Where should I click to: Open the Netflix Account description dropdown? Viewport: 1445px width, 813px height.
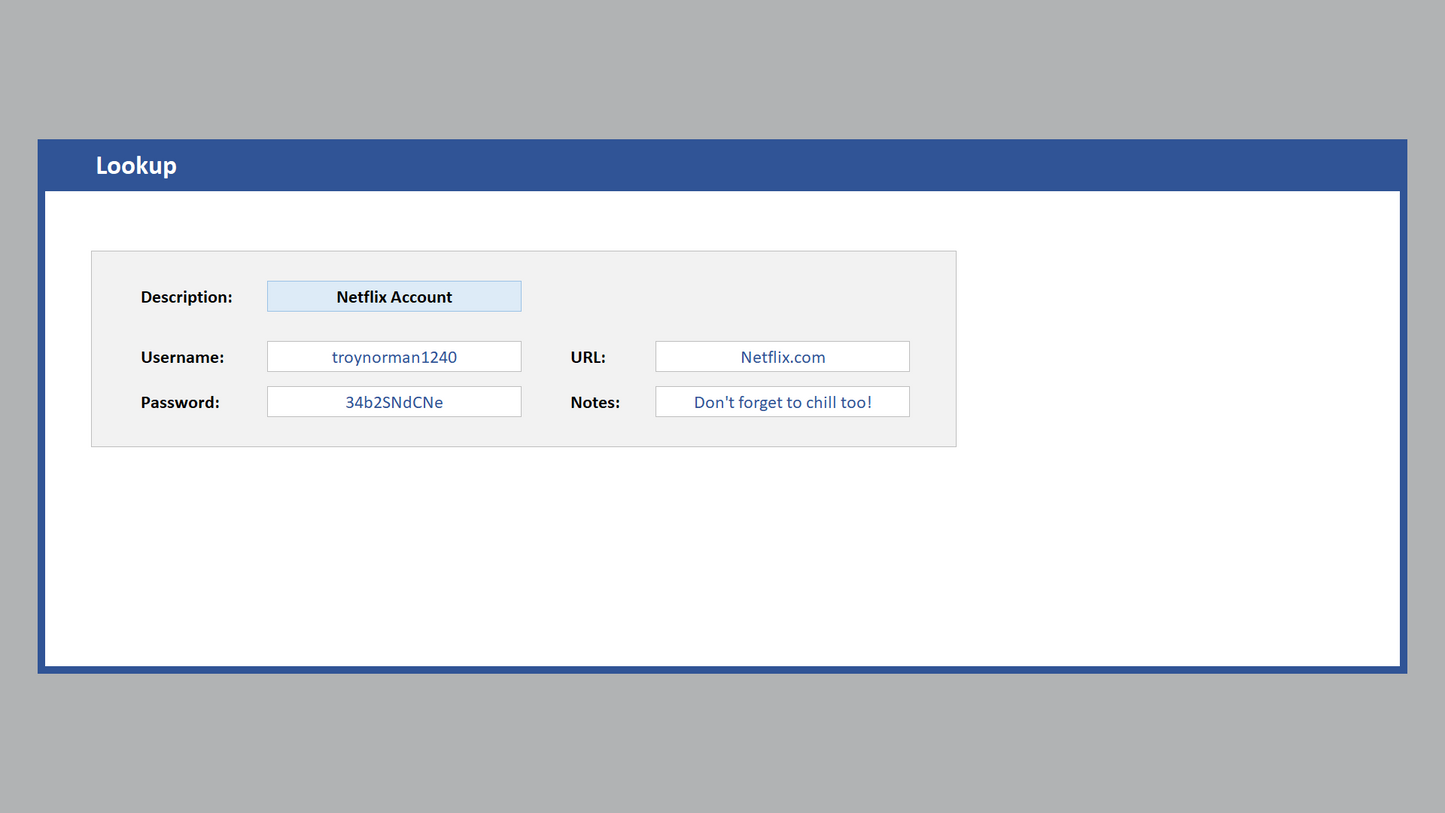(394, 297)
